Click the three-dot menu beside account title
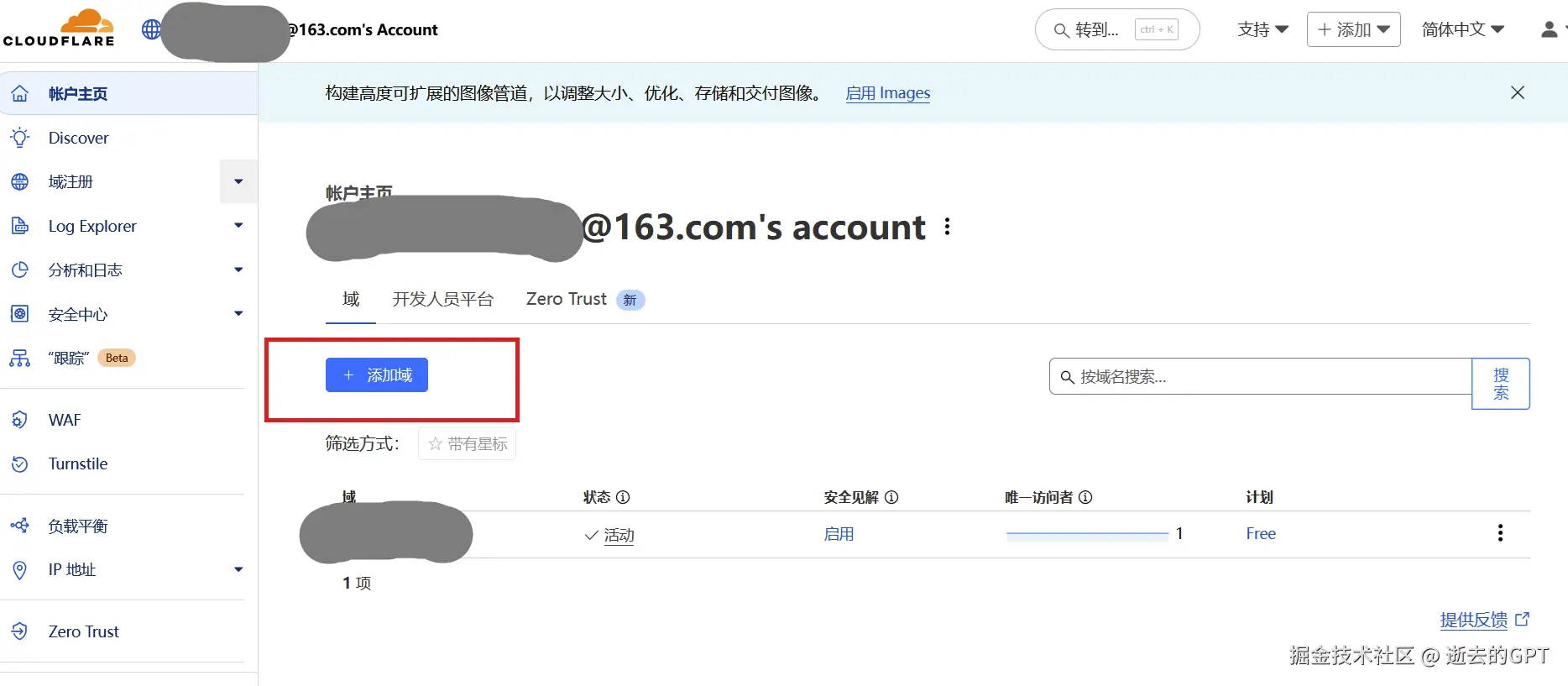The image size is (1568, 686). pos(948,227)
